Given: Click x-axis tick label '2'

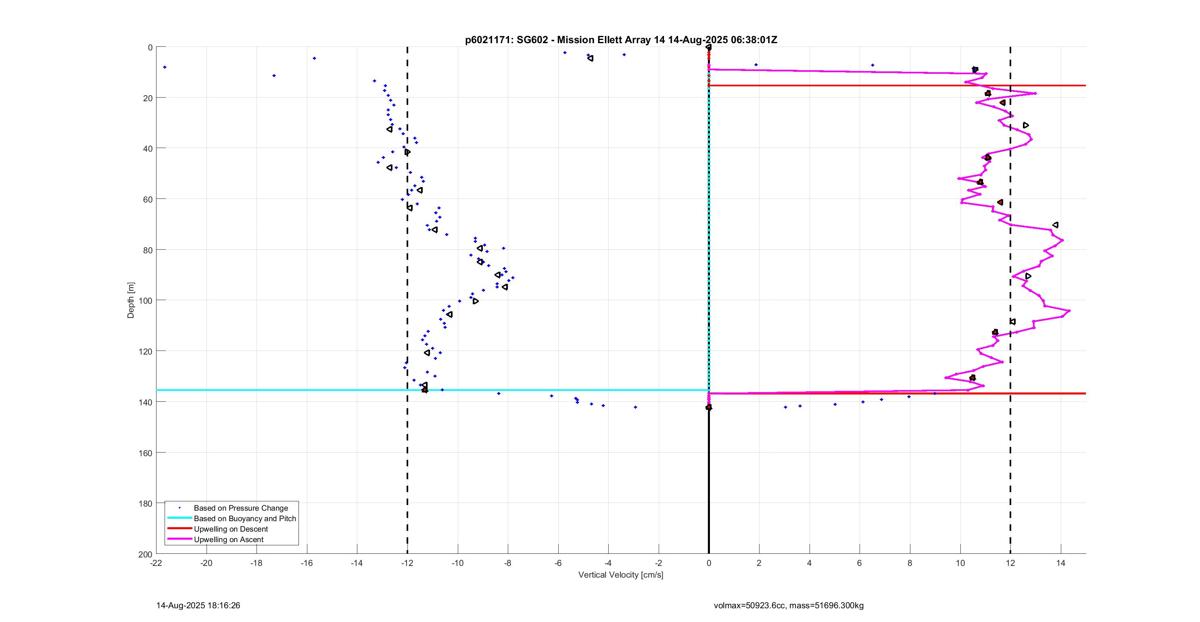Looking at the screenshot, I should pyautogui.click(x=759, y=563).
